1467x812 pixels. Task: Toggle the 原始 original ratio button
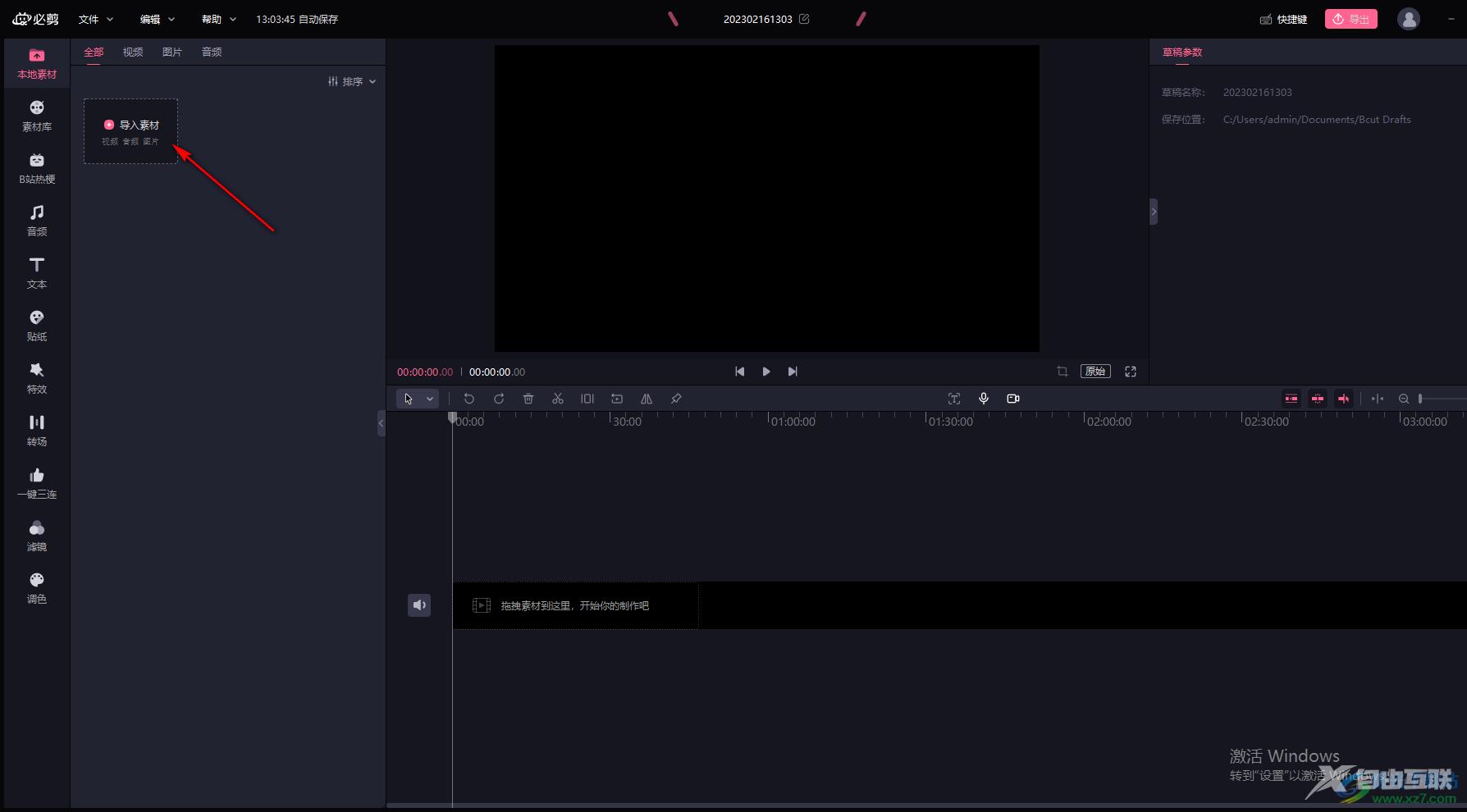point(1095,372)
